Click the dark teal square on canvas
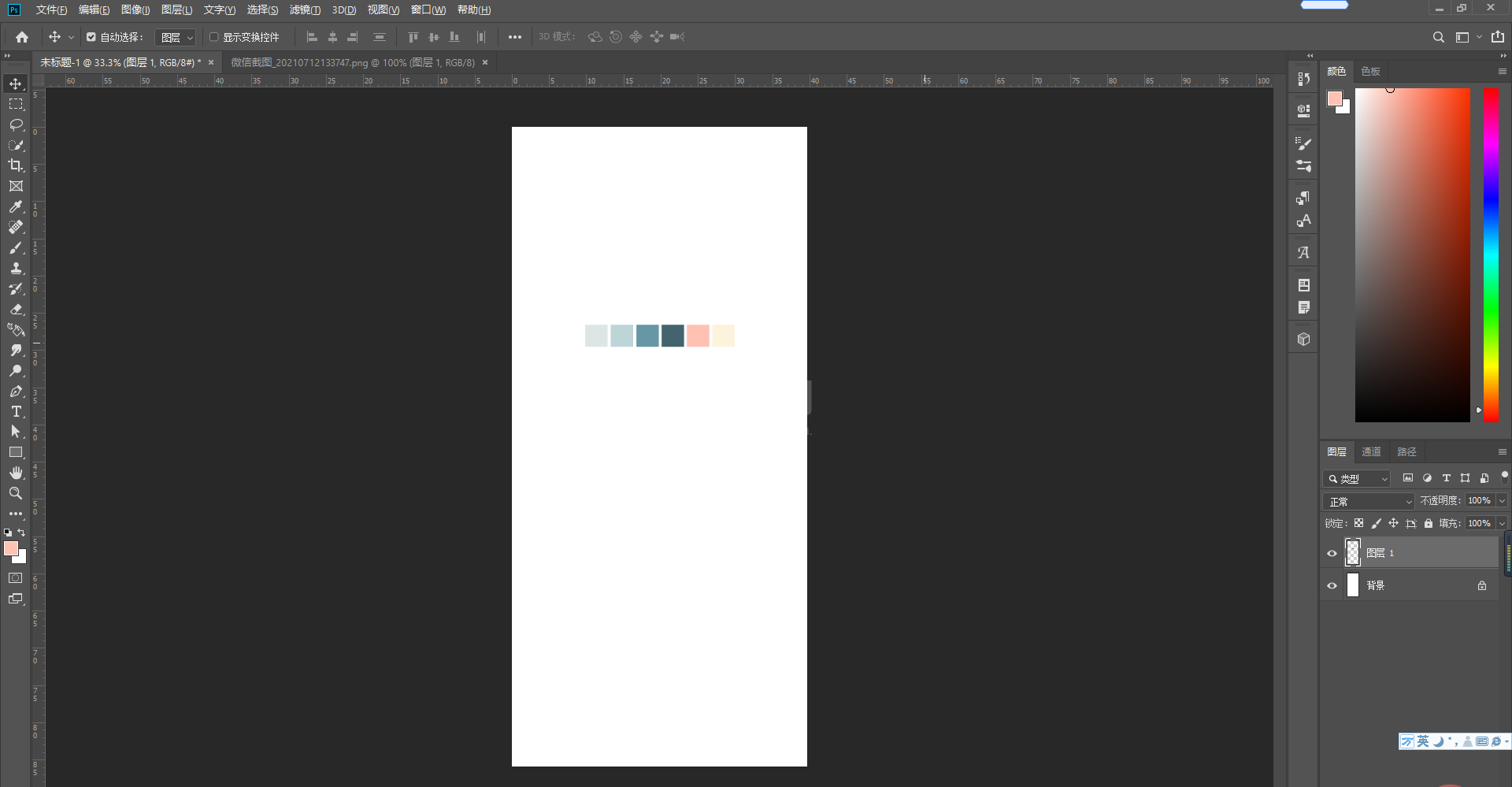 pos(673,336)
